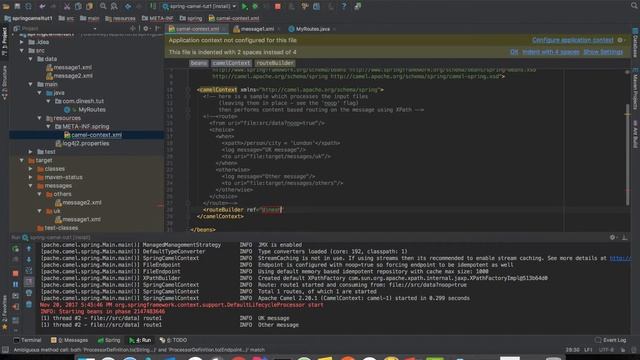The width and height of the screenshot is (640, 360).
Task: Click the resources breadcrumb in navigation bar
Action: coord(120,18)
